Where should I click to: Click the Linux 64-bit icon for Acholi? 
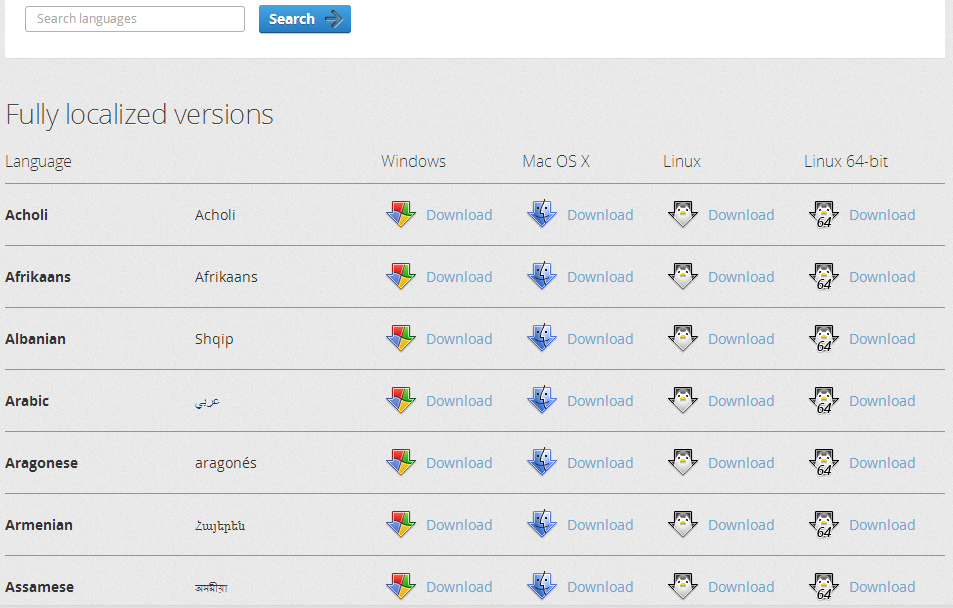[x=824, y=214]
